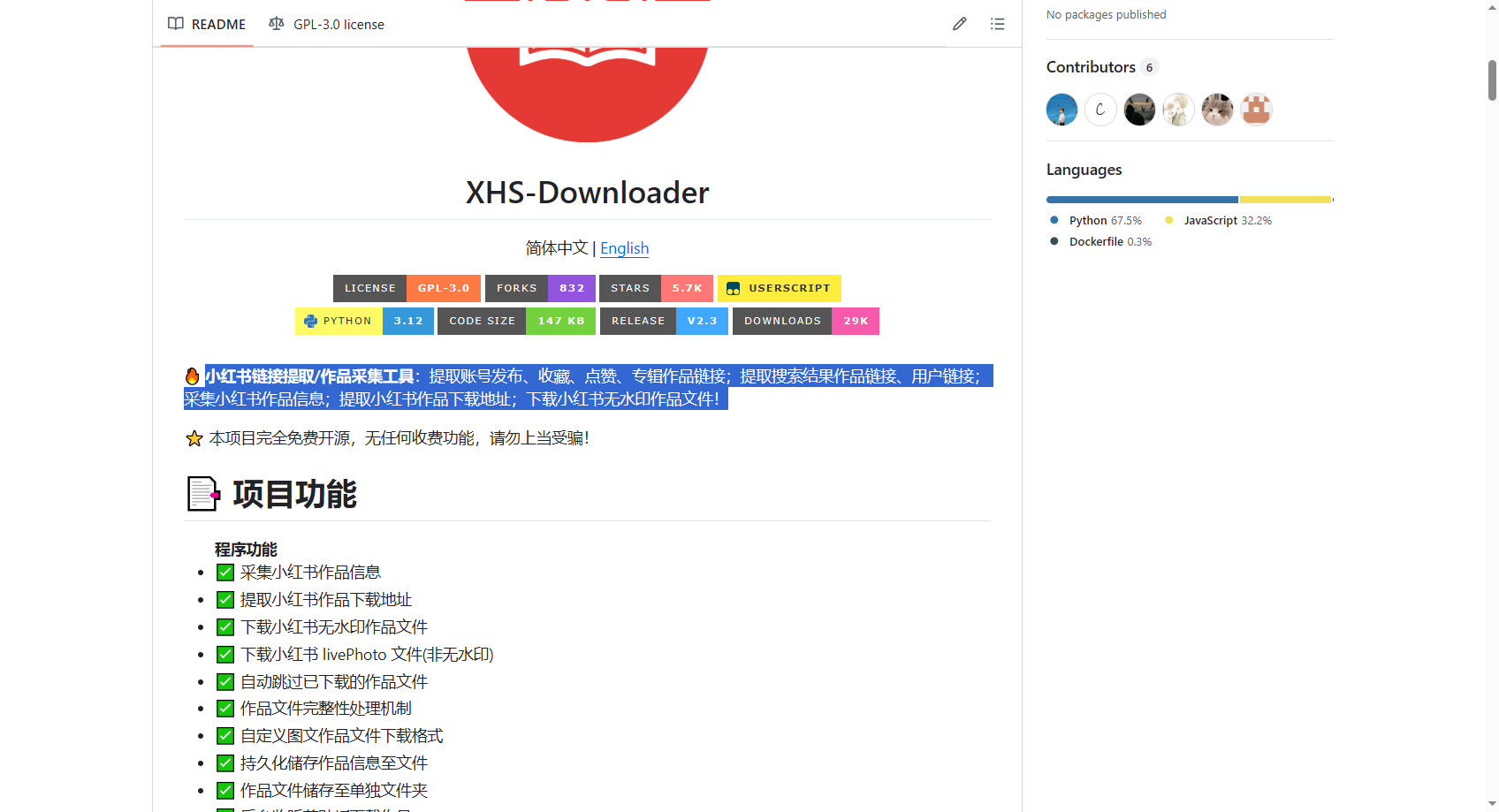
Task: Click the 简体中文 language label
Action: tap(557, 248)
